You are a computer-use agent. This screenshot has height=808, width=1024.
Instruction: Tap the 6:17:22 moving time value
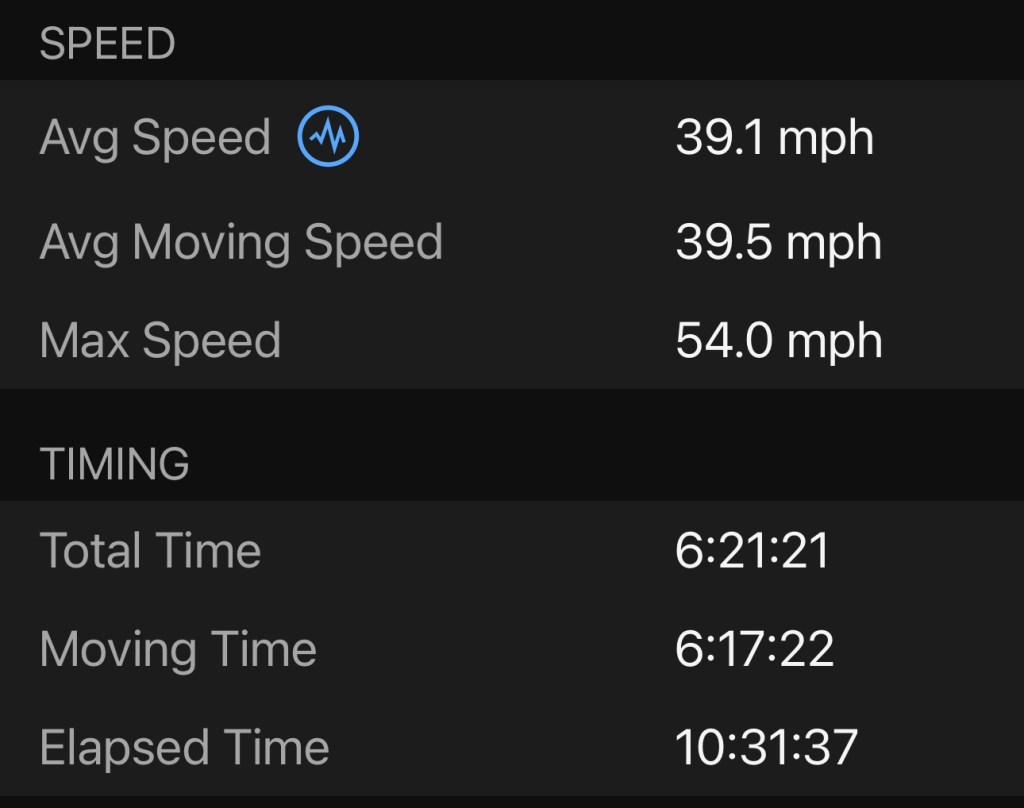[754, 650]
